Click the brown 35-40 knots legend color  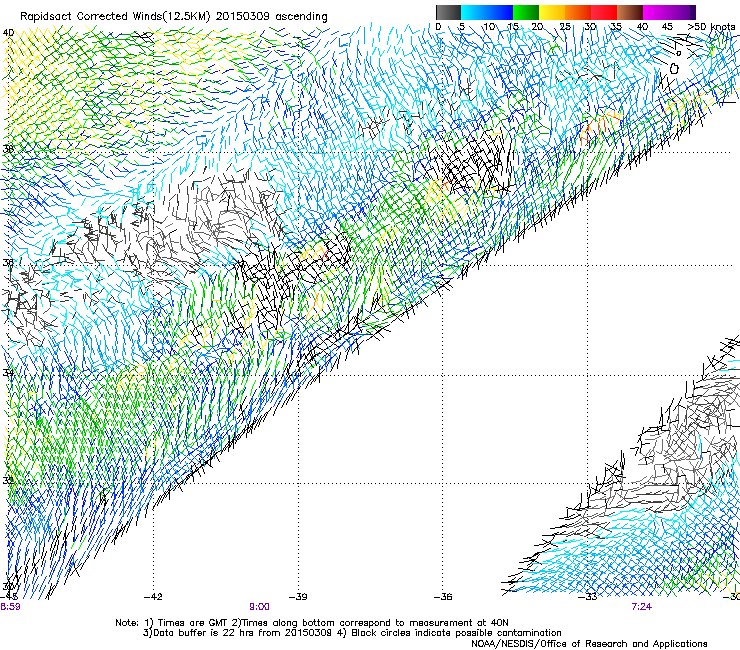(x=630, y=12)
